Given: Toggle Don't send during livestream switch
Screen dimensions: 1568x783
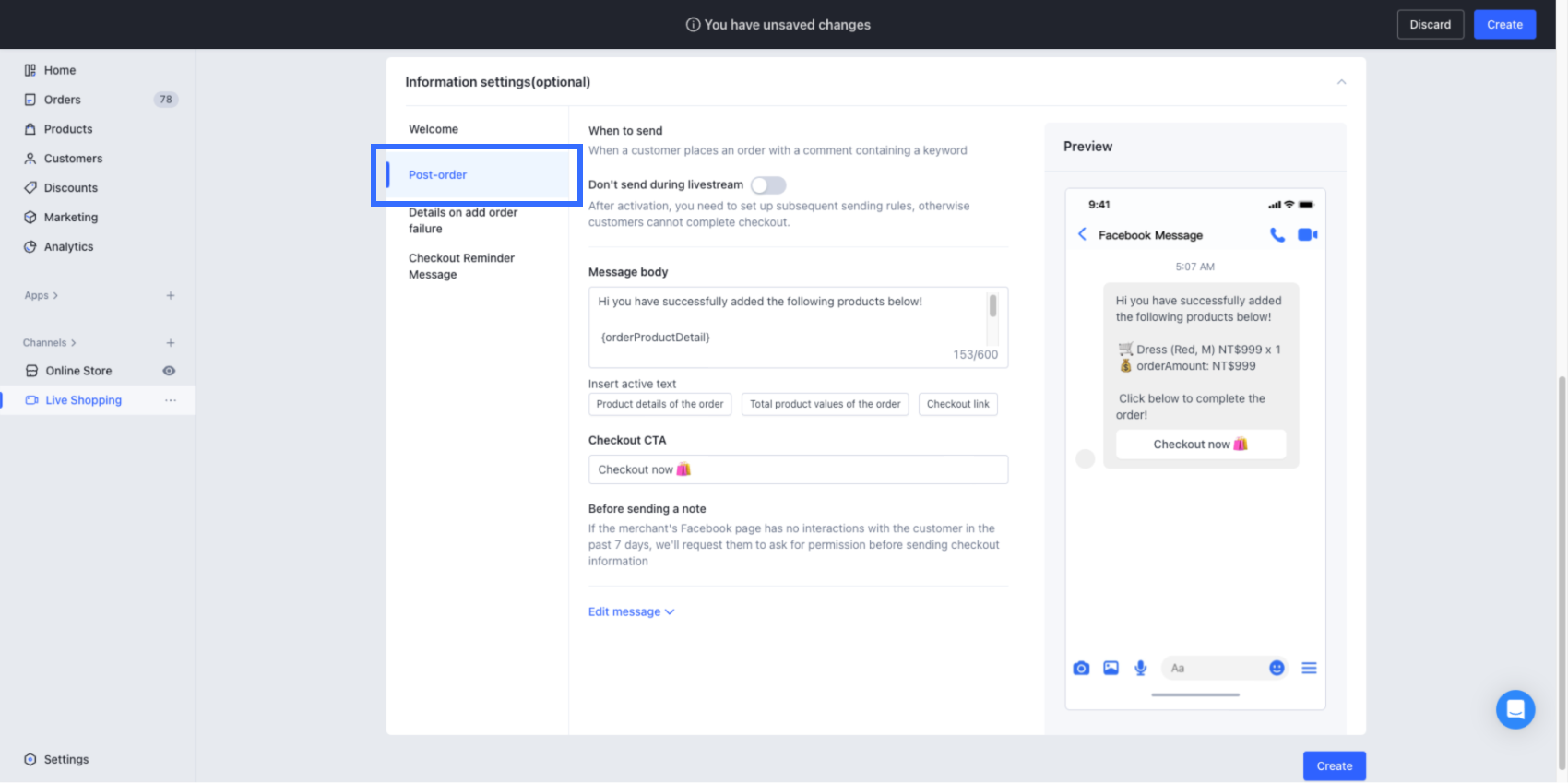Looking at the screenshot, I should [767, 185].
